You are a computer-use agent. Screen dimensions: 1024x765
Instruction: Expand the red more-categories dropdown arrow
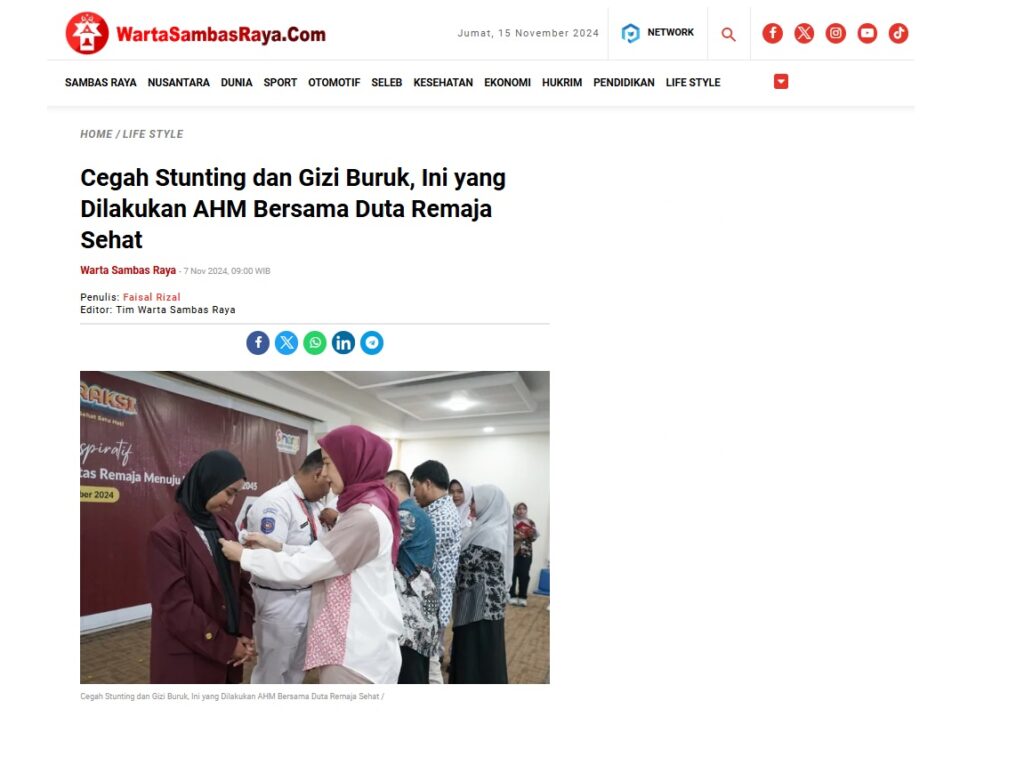click(x=781, y=82)
